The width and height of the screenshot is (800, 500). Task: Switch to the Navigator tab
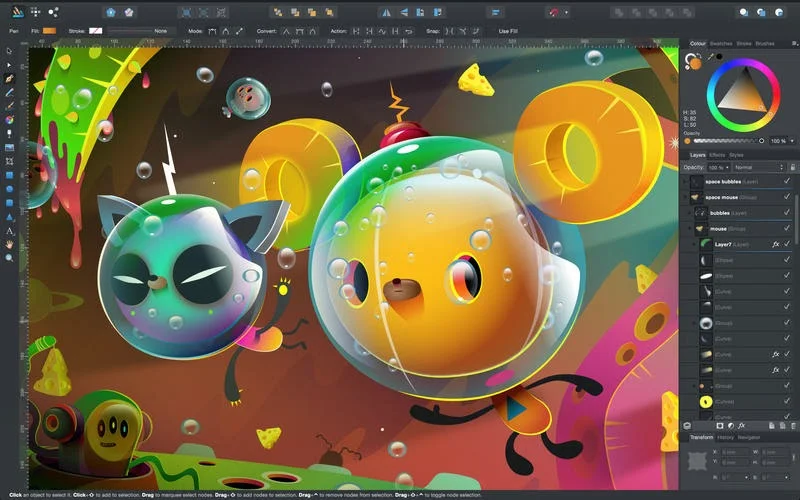(749, 437)
